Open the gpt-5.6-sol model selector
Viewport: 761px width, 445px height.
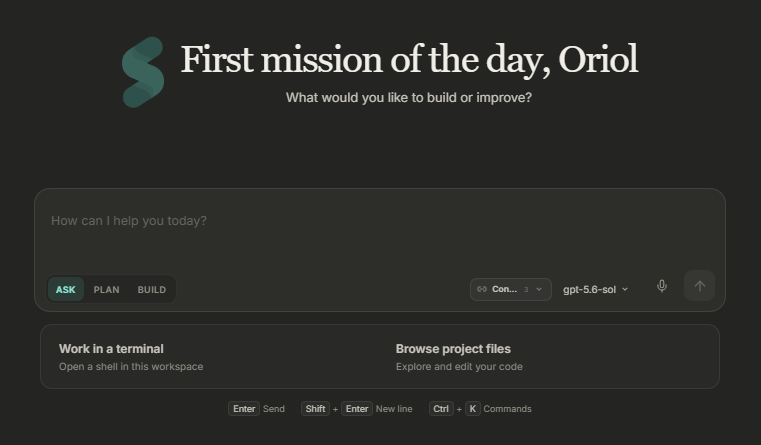coord(596,289)
